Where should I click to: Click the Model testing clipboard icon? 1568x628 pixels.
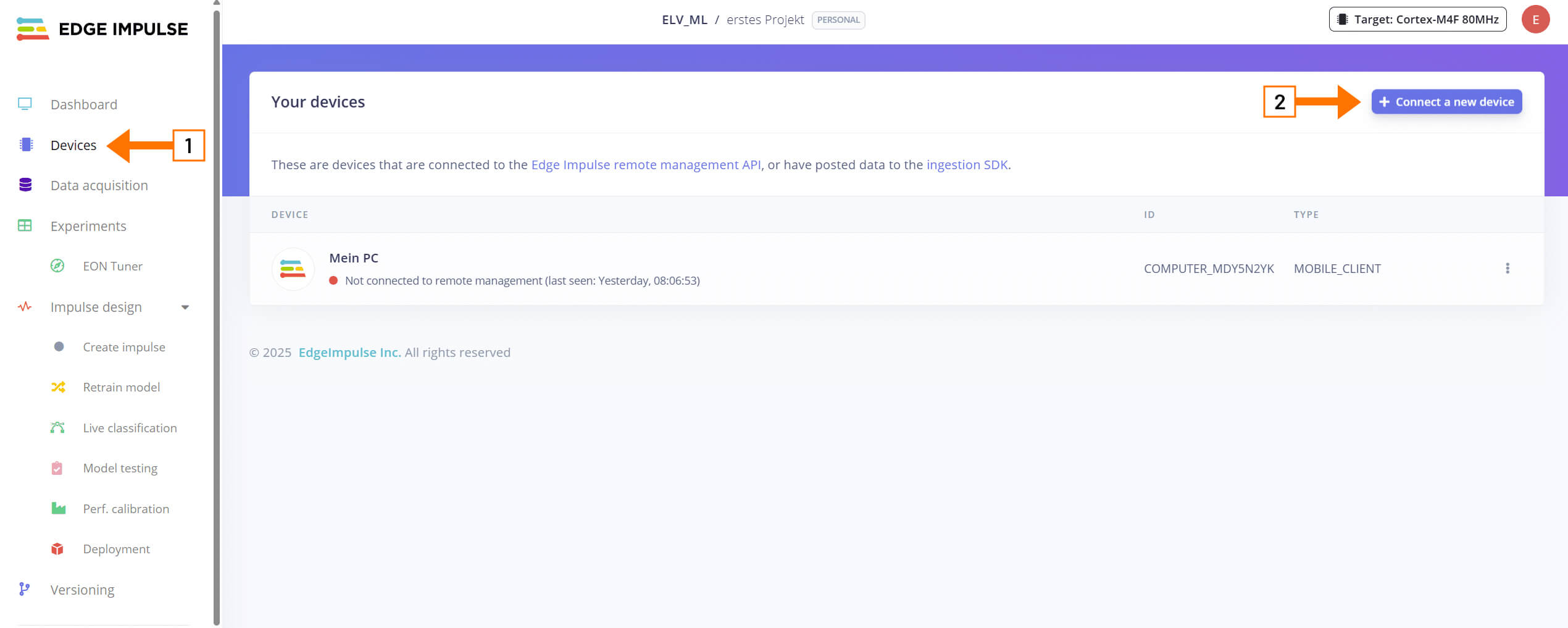[57, 468]
